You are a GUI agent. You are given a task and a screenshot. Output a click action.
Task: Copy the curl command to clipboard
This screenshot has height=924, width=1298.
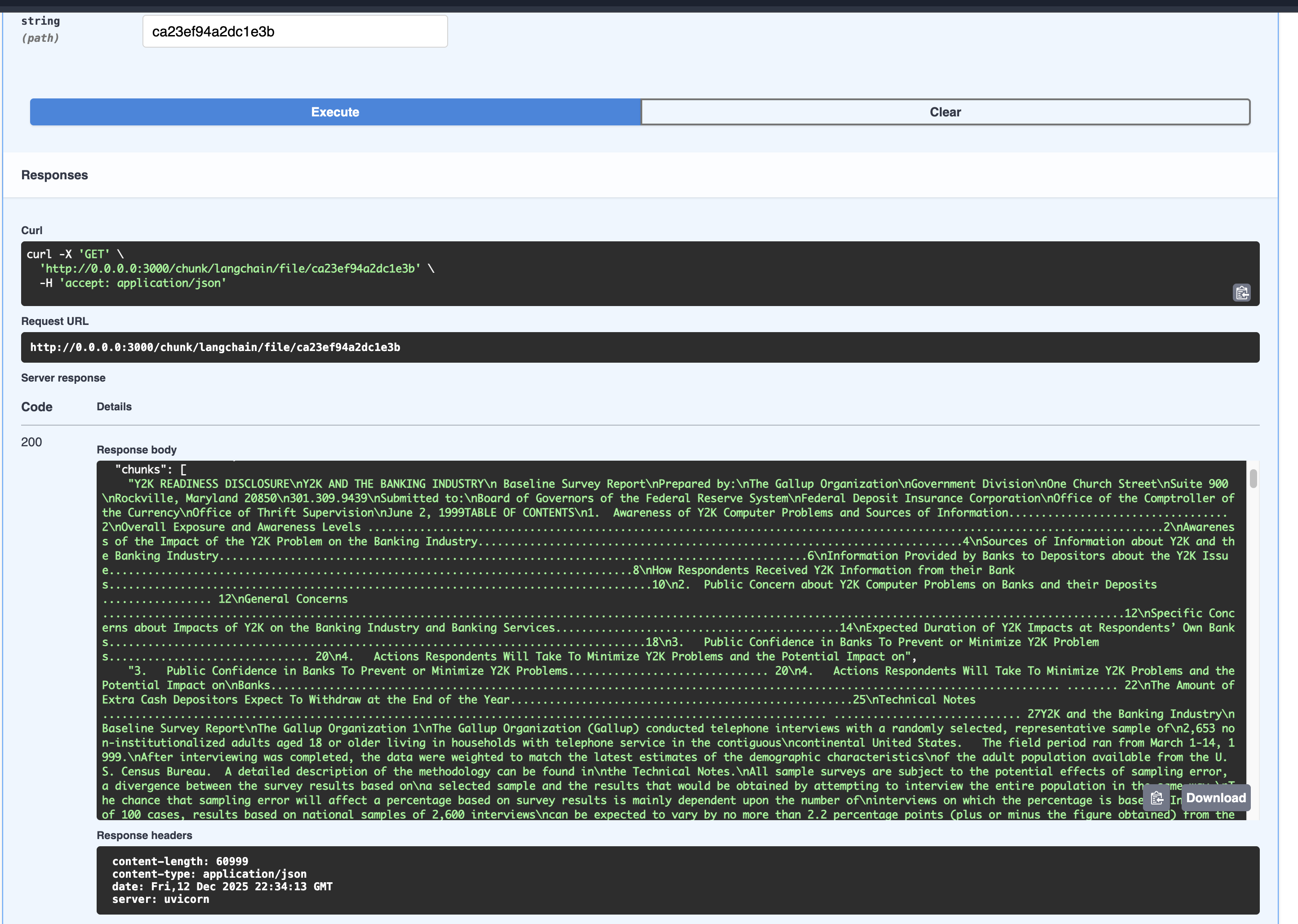1241,293
